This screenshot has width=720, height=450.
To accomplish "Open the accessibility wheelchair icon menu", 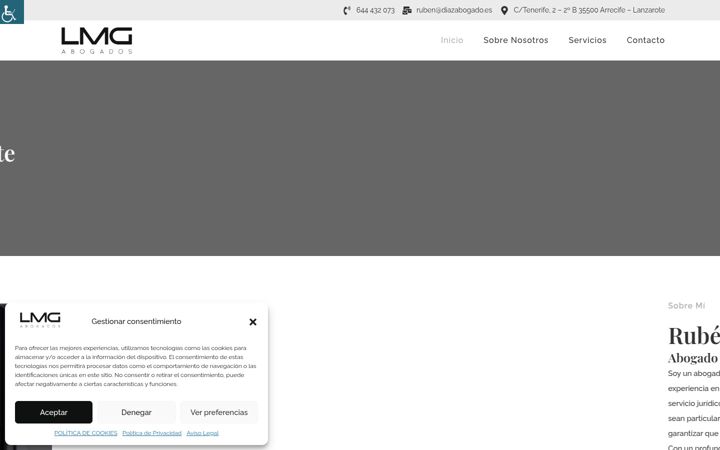I will click(x=10, y=12).
